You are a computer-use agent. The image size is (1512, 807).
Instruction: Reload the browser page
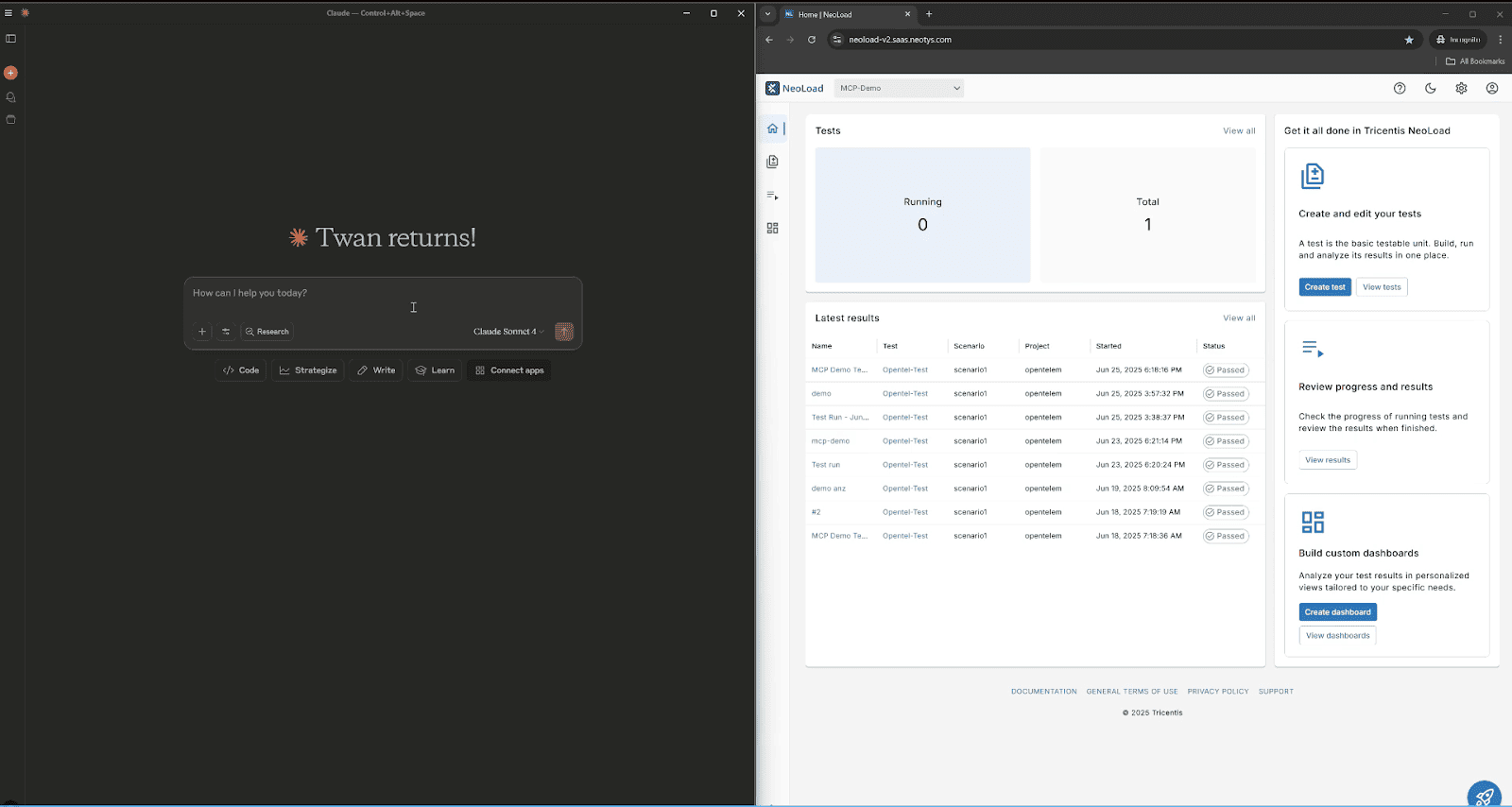click(812, 40)
